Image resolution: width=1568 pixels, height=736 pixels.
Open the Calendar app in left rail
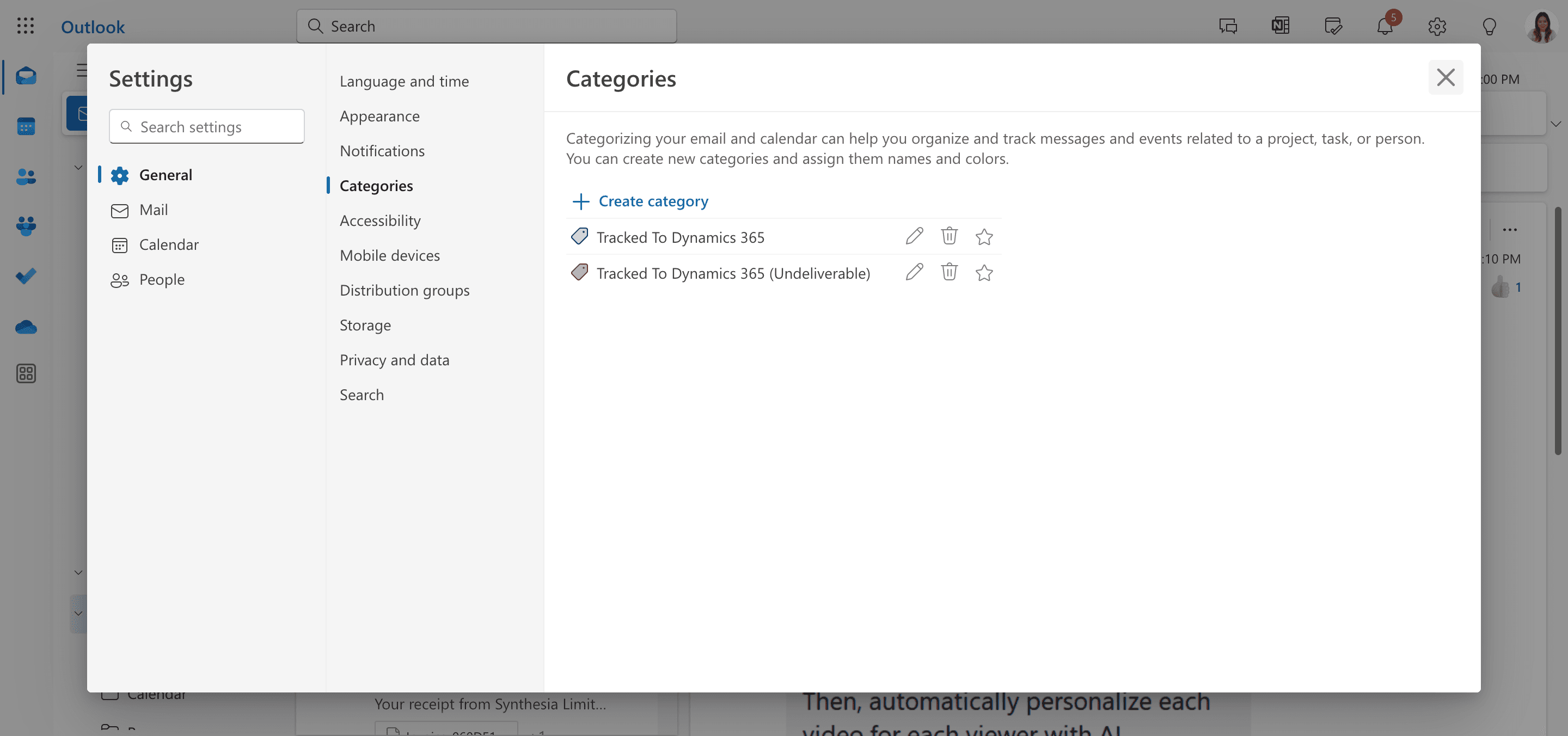pos(26,126)
